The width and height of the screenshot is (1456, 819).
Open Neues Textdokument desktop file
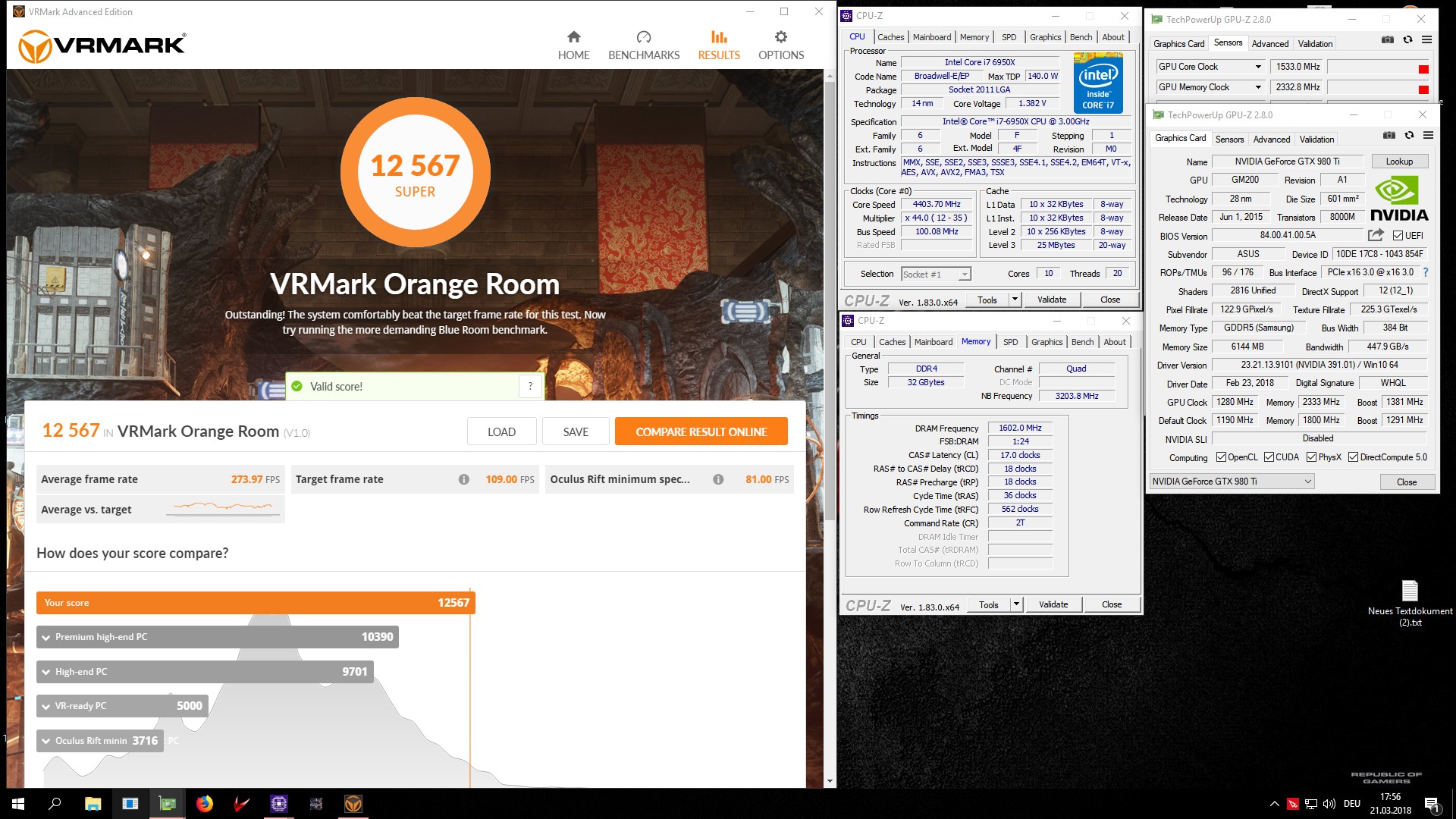click(x=1410, y=603)
